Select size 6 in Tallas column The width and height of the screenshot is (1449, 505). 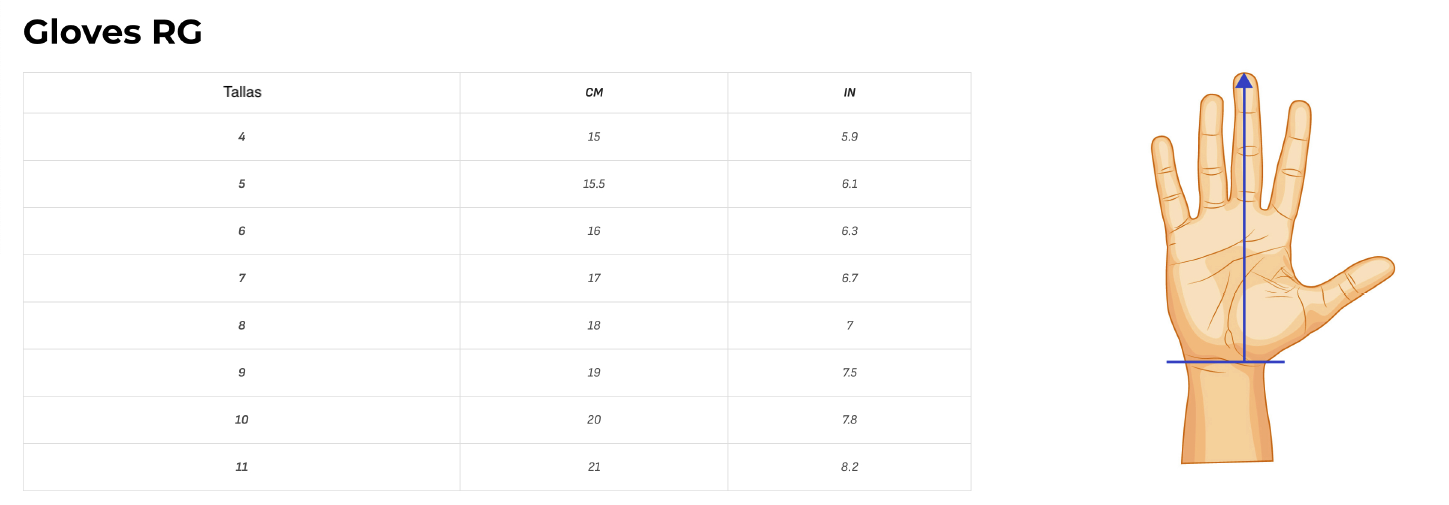[x=242, y=231]
